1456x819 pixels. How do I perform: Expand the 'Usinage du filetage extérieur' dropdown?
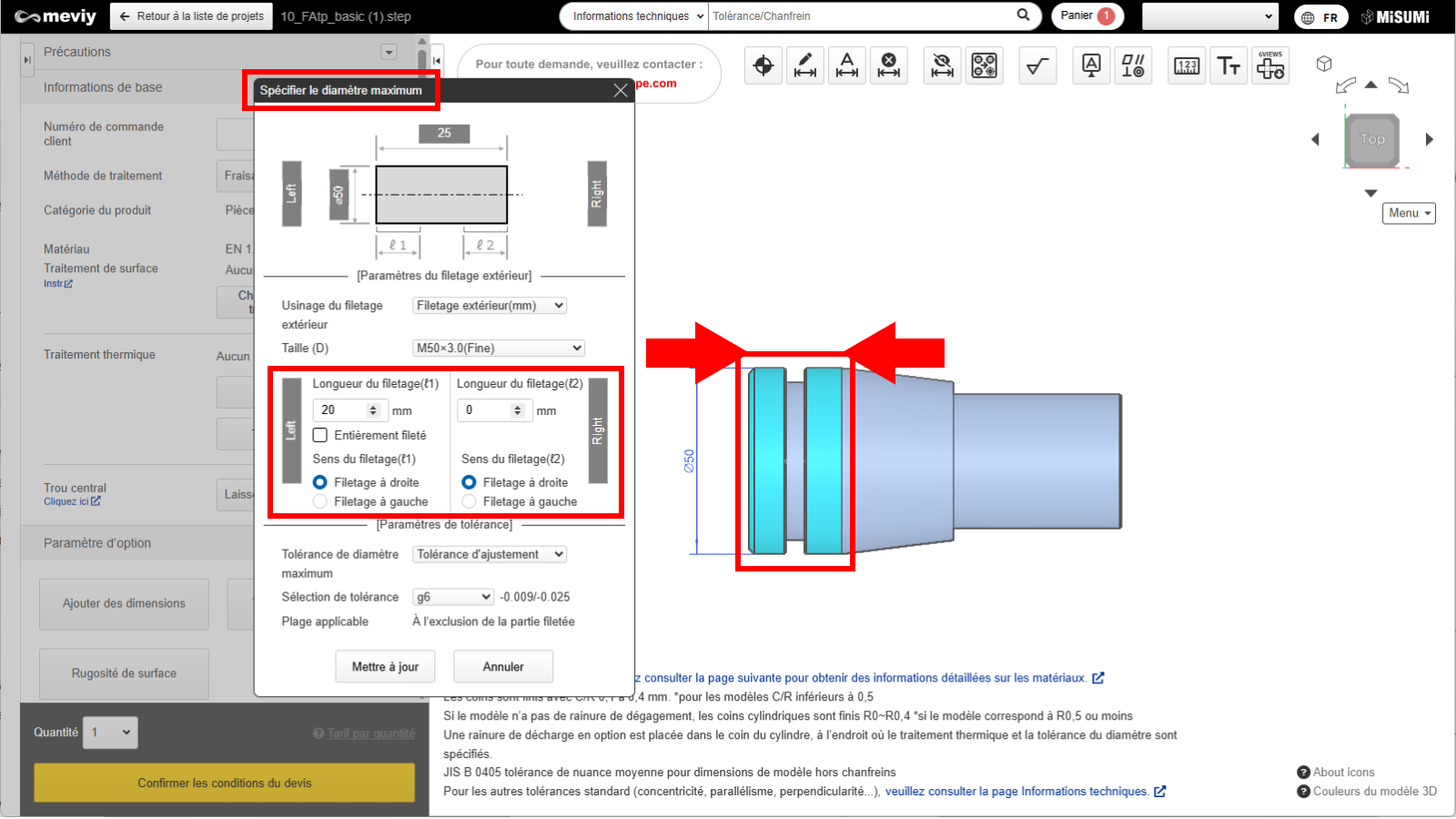pos(490,306)
